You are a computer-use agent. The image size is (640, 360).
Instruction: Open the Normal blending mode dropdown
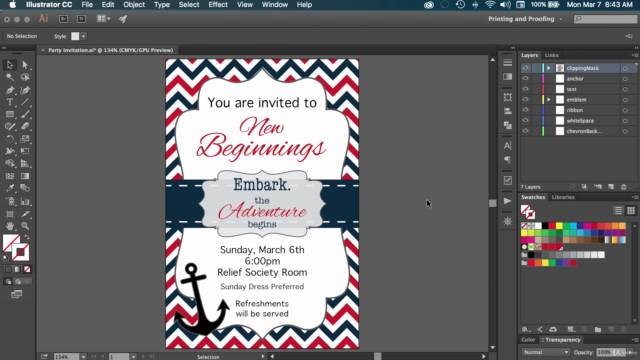pyautogui.click(x=545, y=352)
